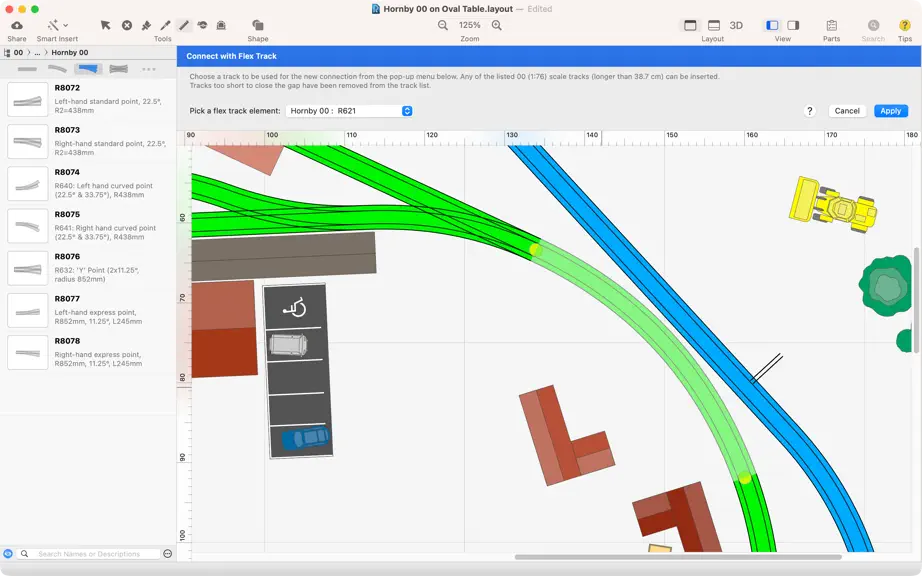Select the yellow bulldozer on the canvas
Screen dimensions: 922x576
pyautogui.click(x=833, y=205)
